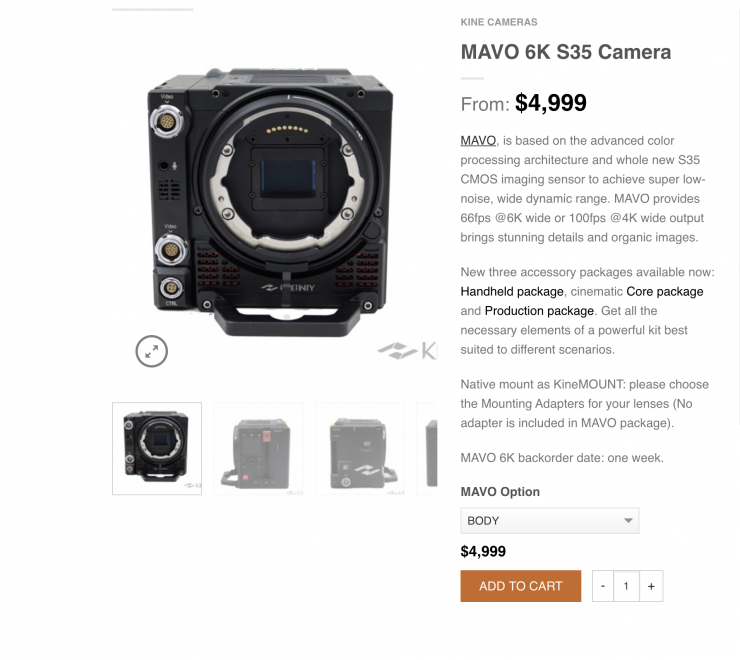This screenshot has width=740, height=660.
Task: Click the Kinefinity watermark logo on image
Action: [407, 351]
